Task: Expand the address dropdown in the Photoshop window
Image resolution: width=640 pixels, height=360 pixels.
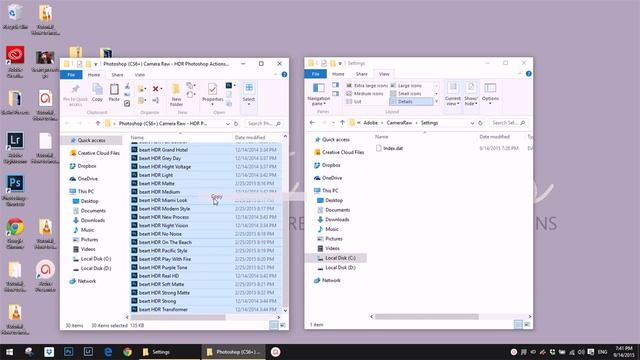Action: 227,124
